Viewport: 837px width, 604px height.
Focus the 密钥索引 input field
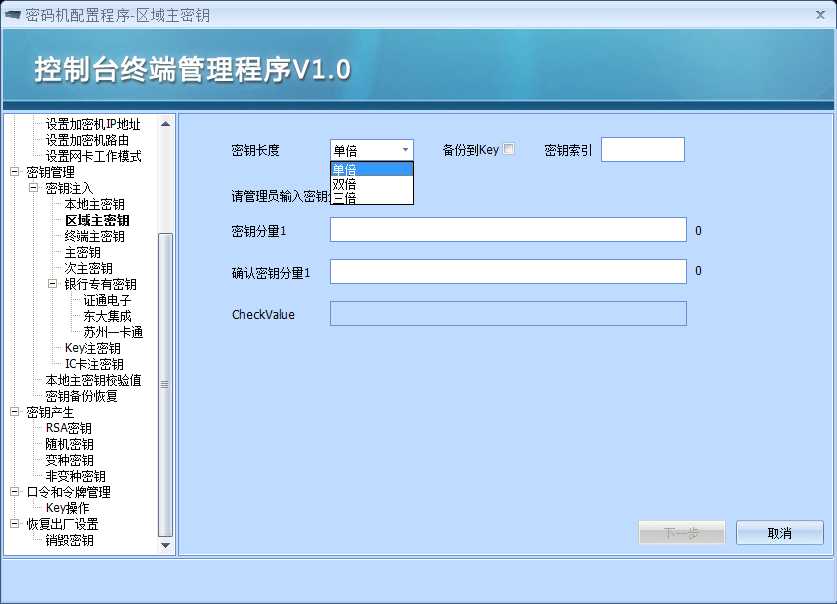(x=643, y=149)
